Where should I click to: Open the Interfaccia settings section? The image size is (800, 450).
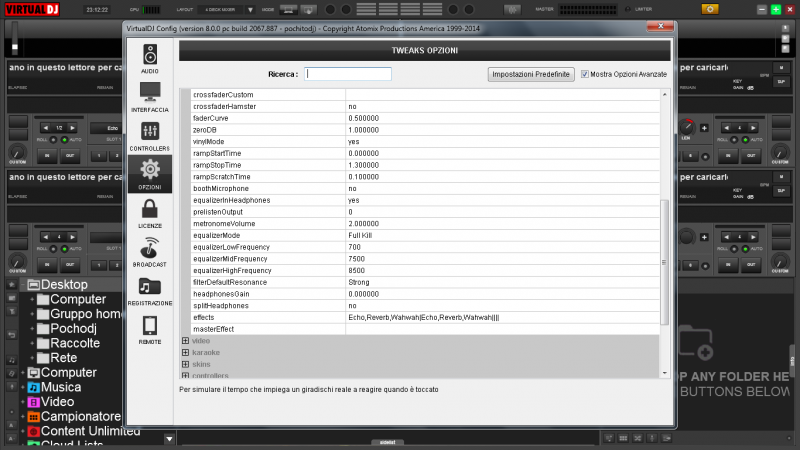pyautogui.click(x=149, y=97)
